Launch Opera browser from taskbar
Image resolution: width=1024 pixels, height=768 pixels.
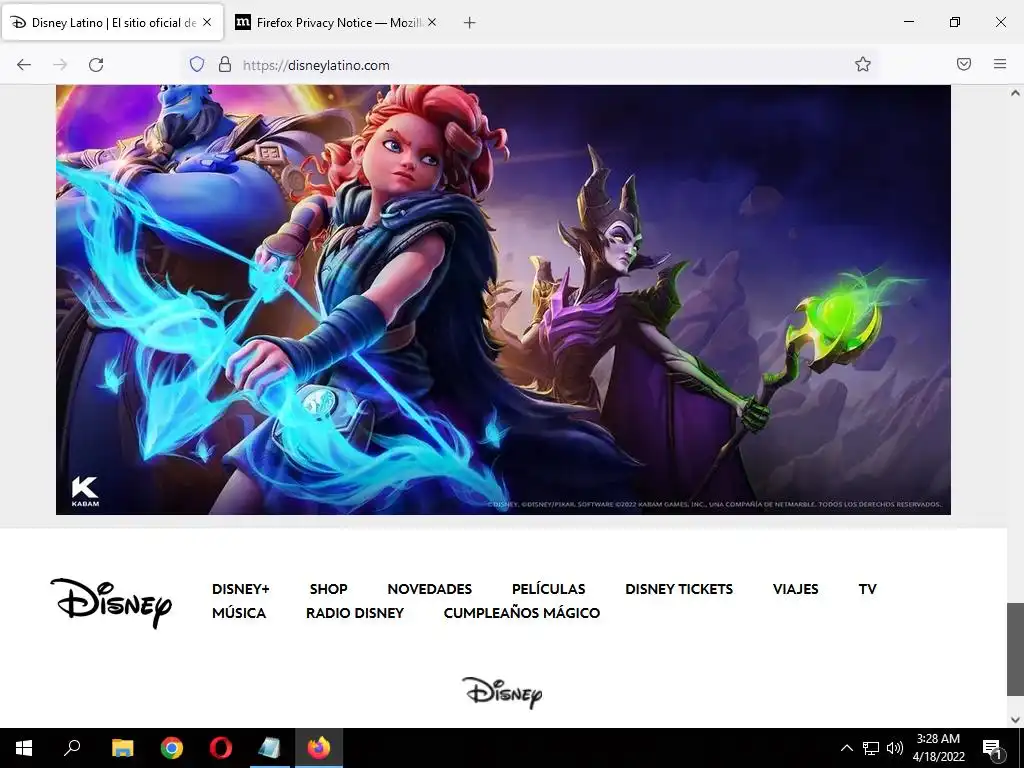[x=221, y=748]
